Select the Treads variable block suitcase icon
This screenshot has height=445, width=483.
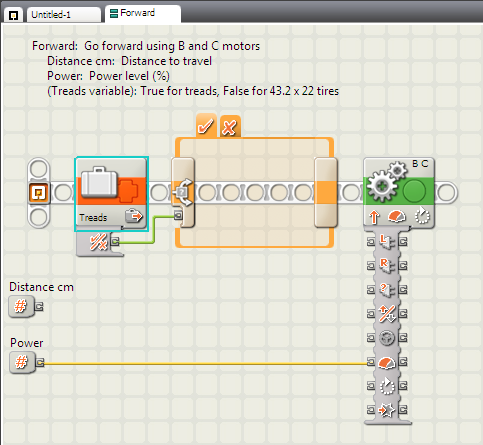click(x=100, y=182)
